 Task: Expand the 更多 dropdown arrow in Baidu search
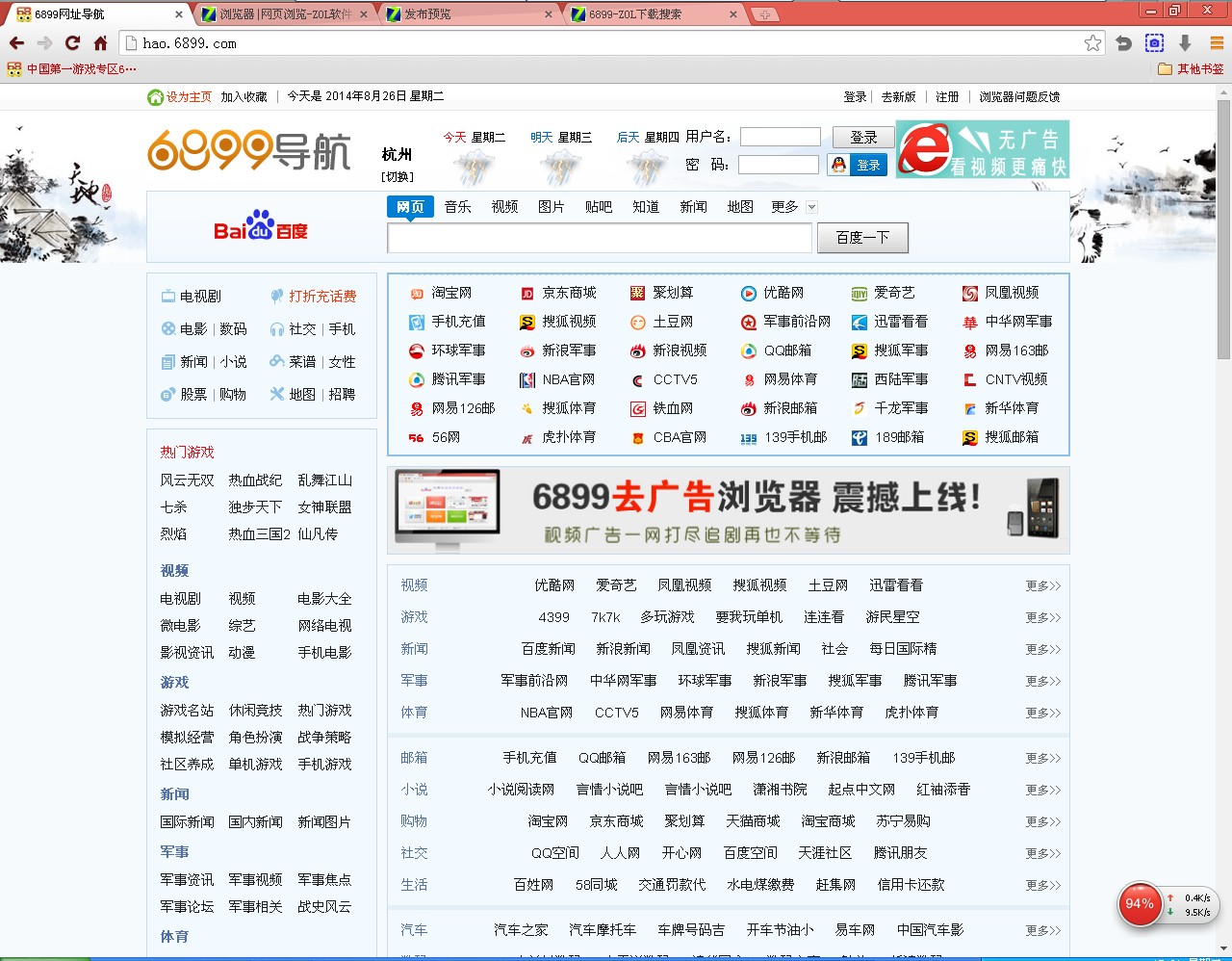click(x=811, y=207)
